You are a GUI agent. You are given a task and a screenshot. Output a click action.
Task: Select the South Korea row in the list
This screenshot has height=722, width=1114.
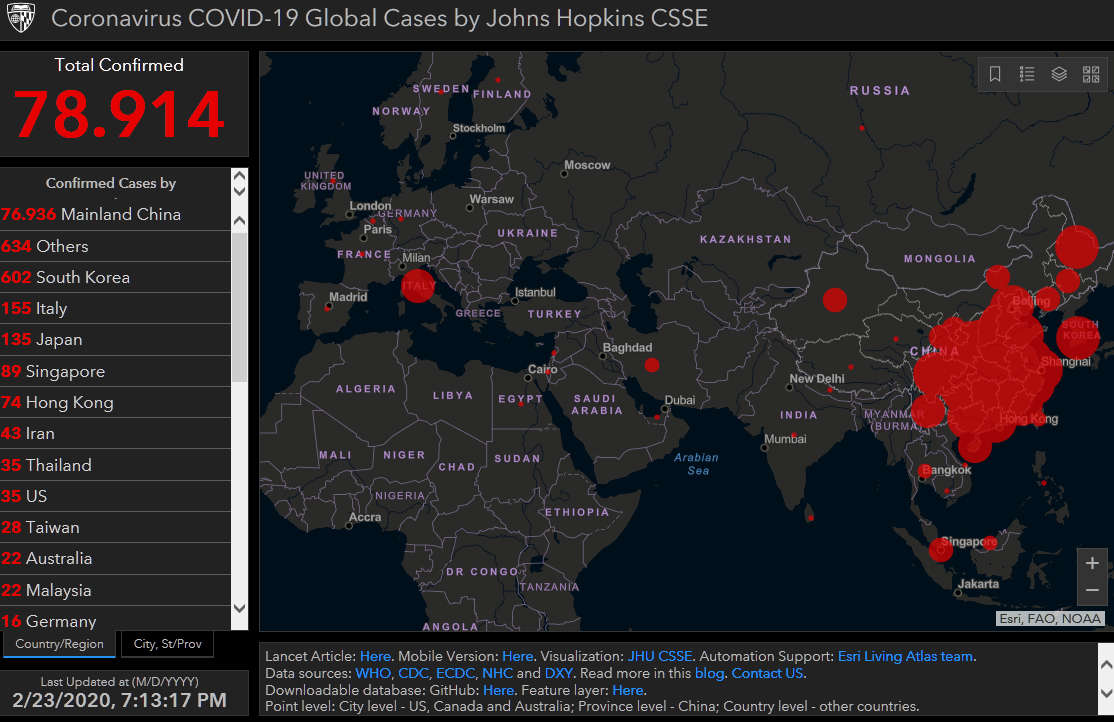(116, 277)
